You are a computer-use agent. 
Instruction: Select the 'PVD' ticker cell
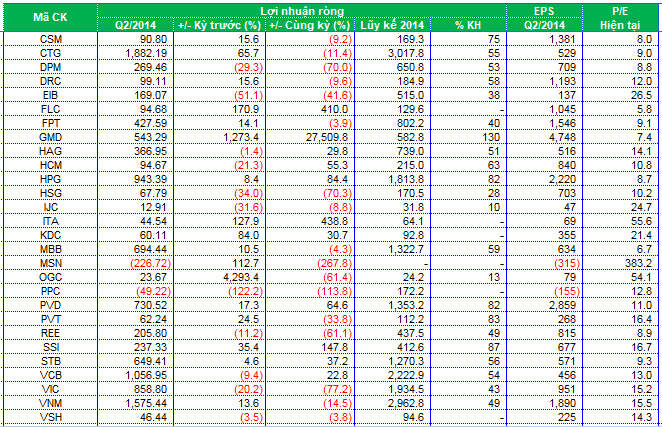coord(50,305)
